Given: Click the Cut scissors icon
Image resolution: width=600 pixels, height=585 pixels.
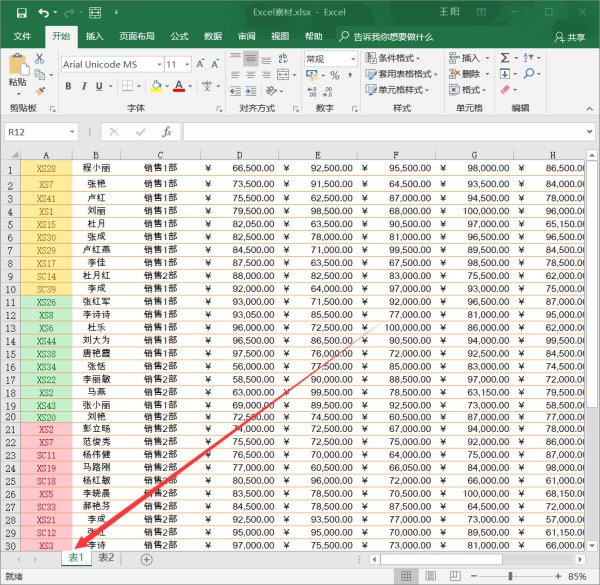Looking at the screenshot, I should point(41,58).
